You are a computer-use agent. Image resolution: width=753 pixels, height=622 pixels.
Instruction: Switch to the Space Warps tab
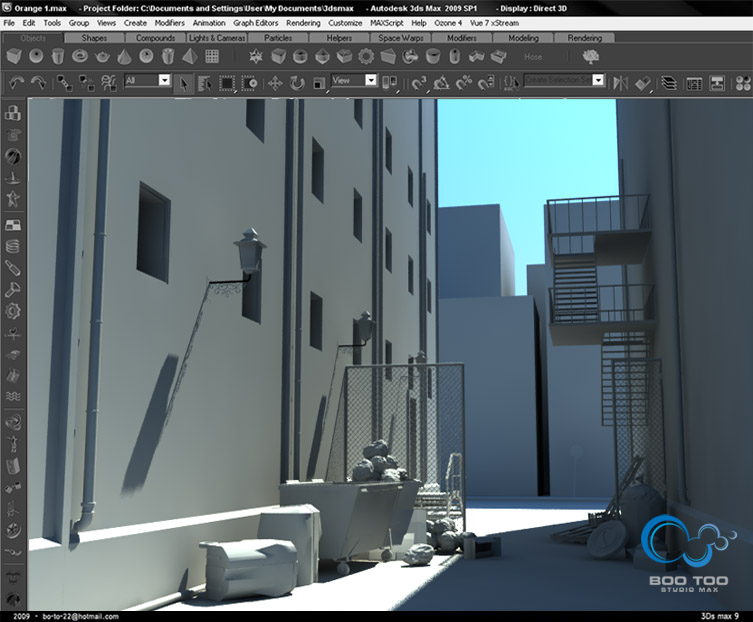click(401, 38)
